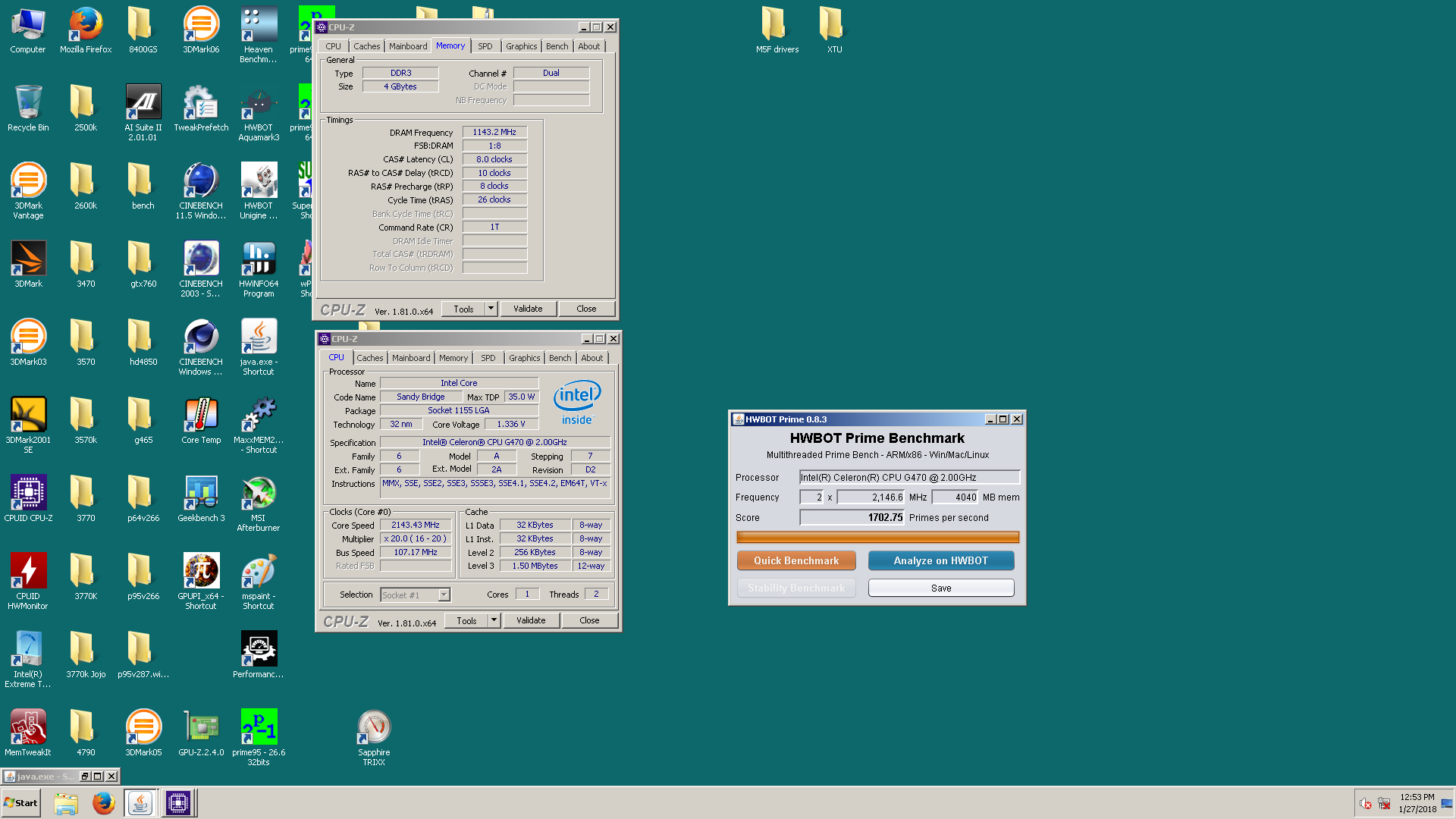Run the Quick Benchmark in HWBOT Prime
This screenshot has width=1456, height=819.
796,560
